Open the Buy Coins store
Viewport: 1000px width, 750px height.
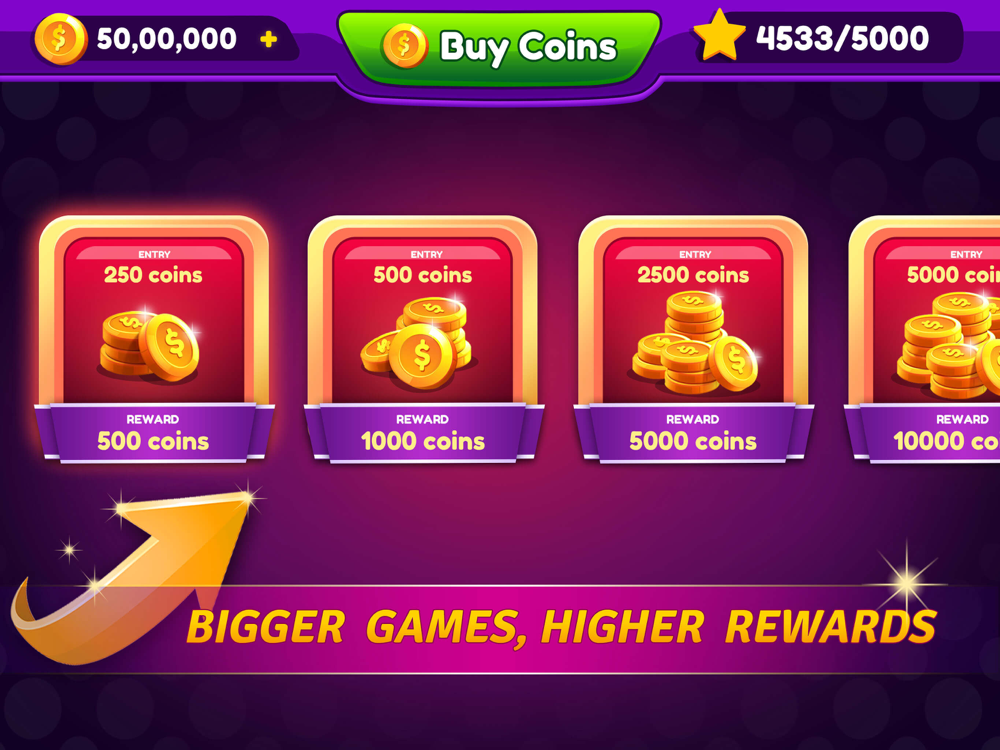click(x=499, y=48)
